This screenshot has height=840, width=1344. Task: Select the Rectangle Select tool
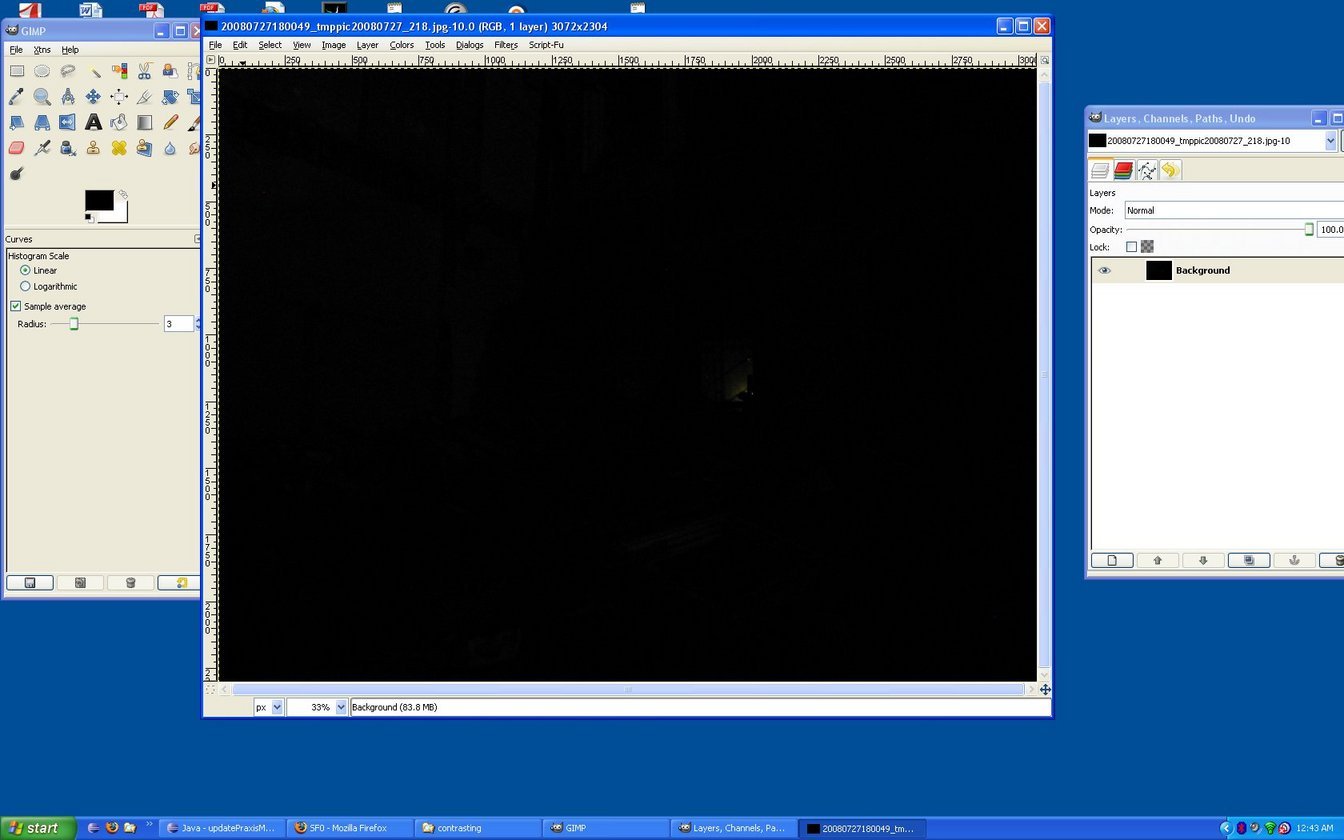(x=16, y=71)
